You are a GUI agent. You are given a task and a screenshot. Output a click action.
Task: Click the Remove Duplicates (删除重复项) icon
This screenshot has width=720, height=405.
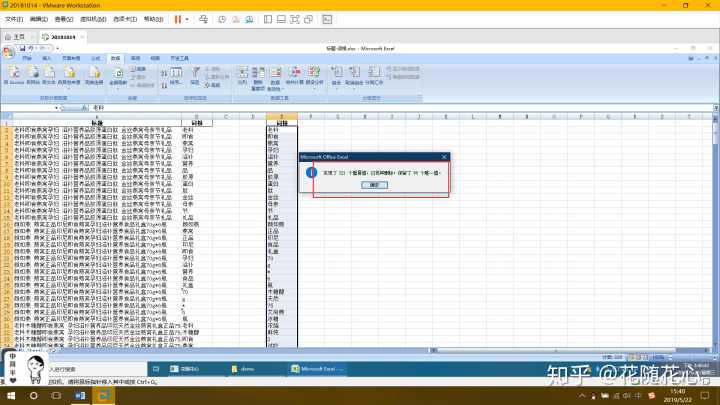[258, 78]
